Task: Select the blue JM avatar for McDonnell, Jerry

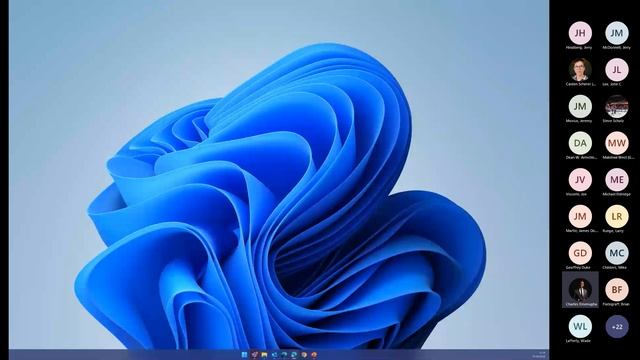Action: pyautogui.click(x=617, y=33)
